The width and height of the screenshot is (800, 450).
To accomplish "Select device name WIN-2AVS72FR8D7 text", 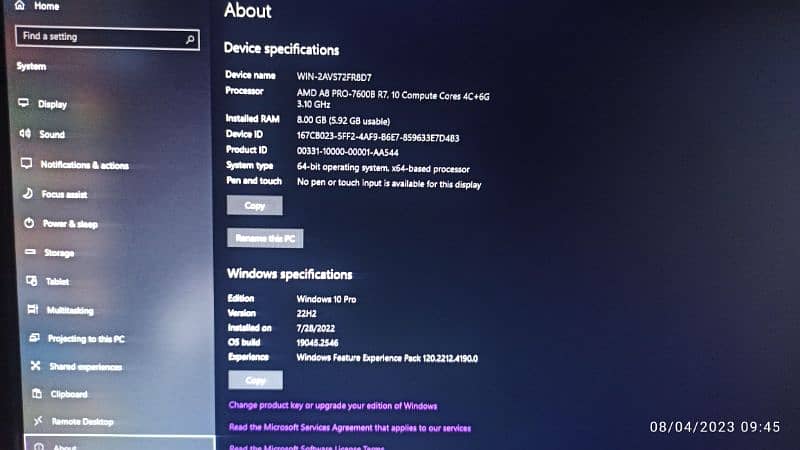I will coord(334,77).
